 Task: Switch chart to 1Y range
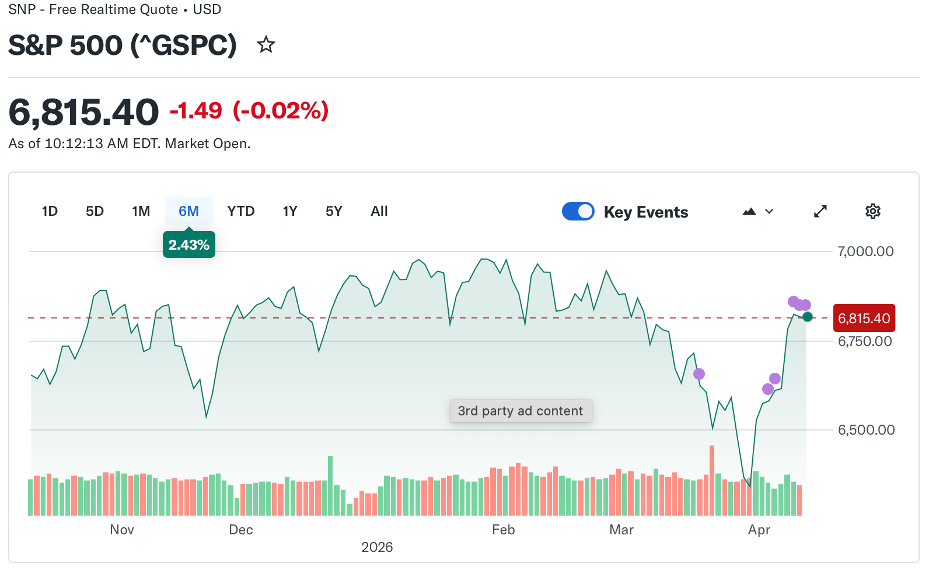(x=290, y=211)
